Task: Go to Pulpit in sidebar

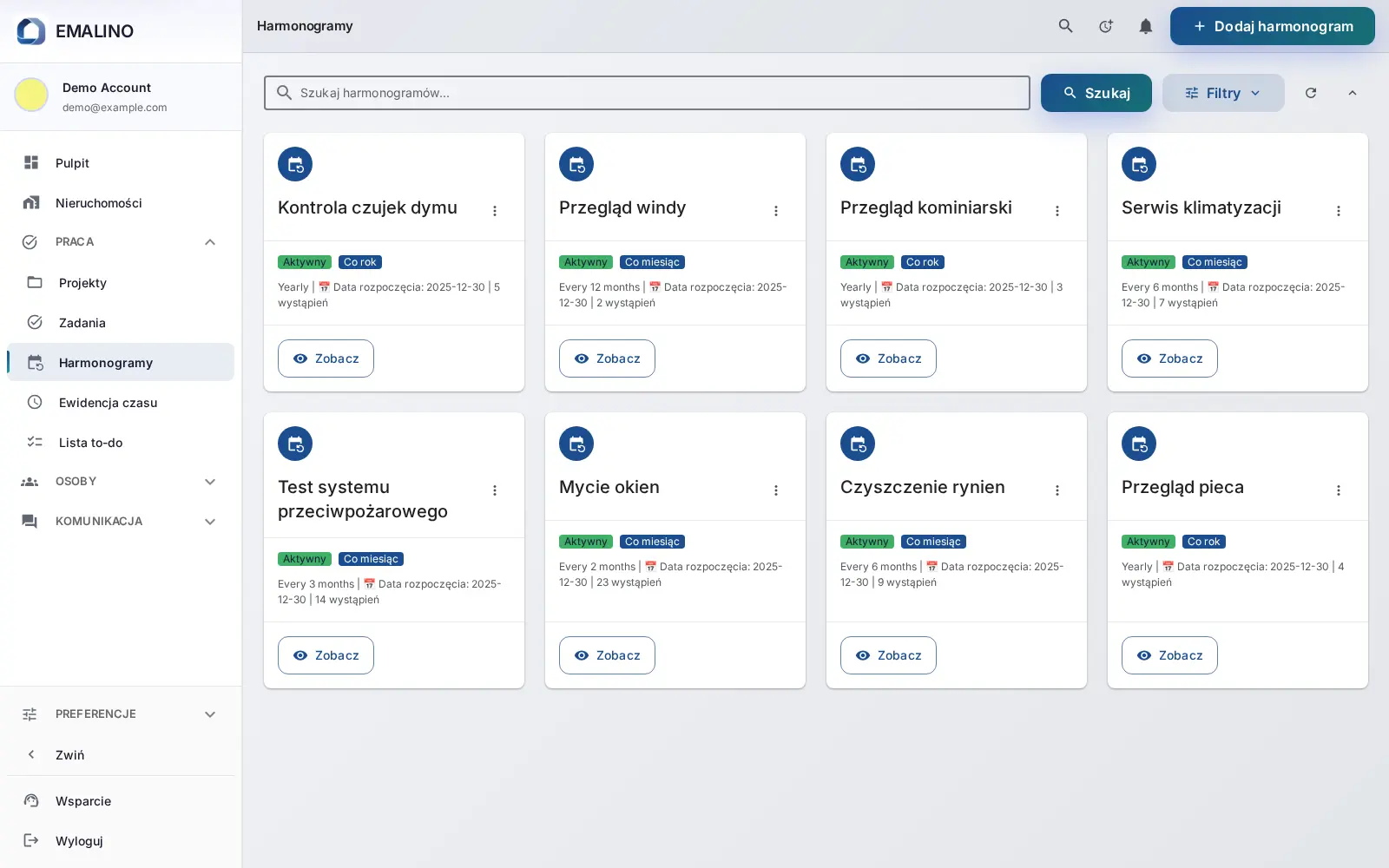Action: 120,163
